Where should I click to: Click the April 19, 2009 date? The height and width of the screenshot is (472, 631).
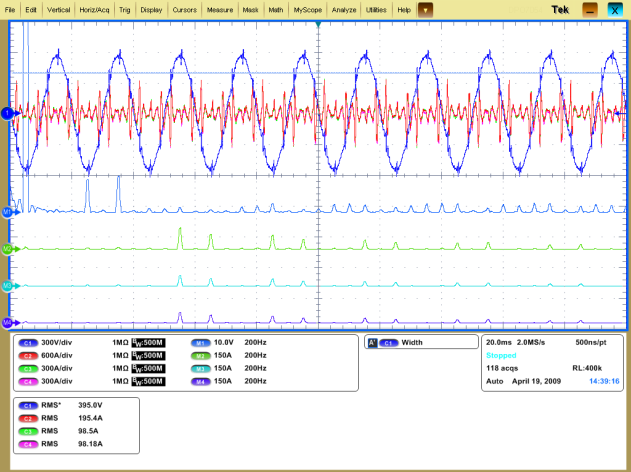tap(536, 381)
